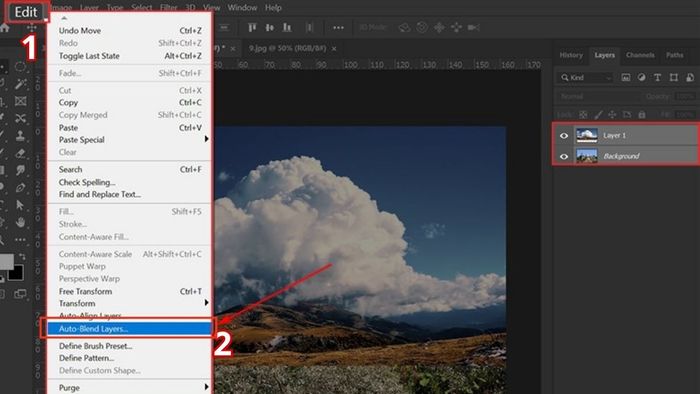The image size is (700, 394).
Task: Open the Normal blend mode dropdown
Action: point(597,96)
